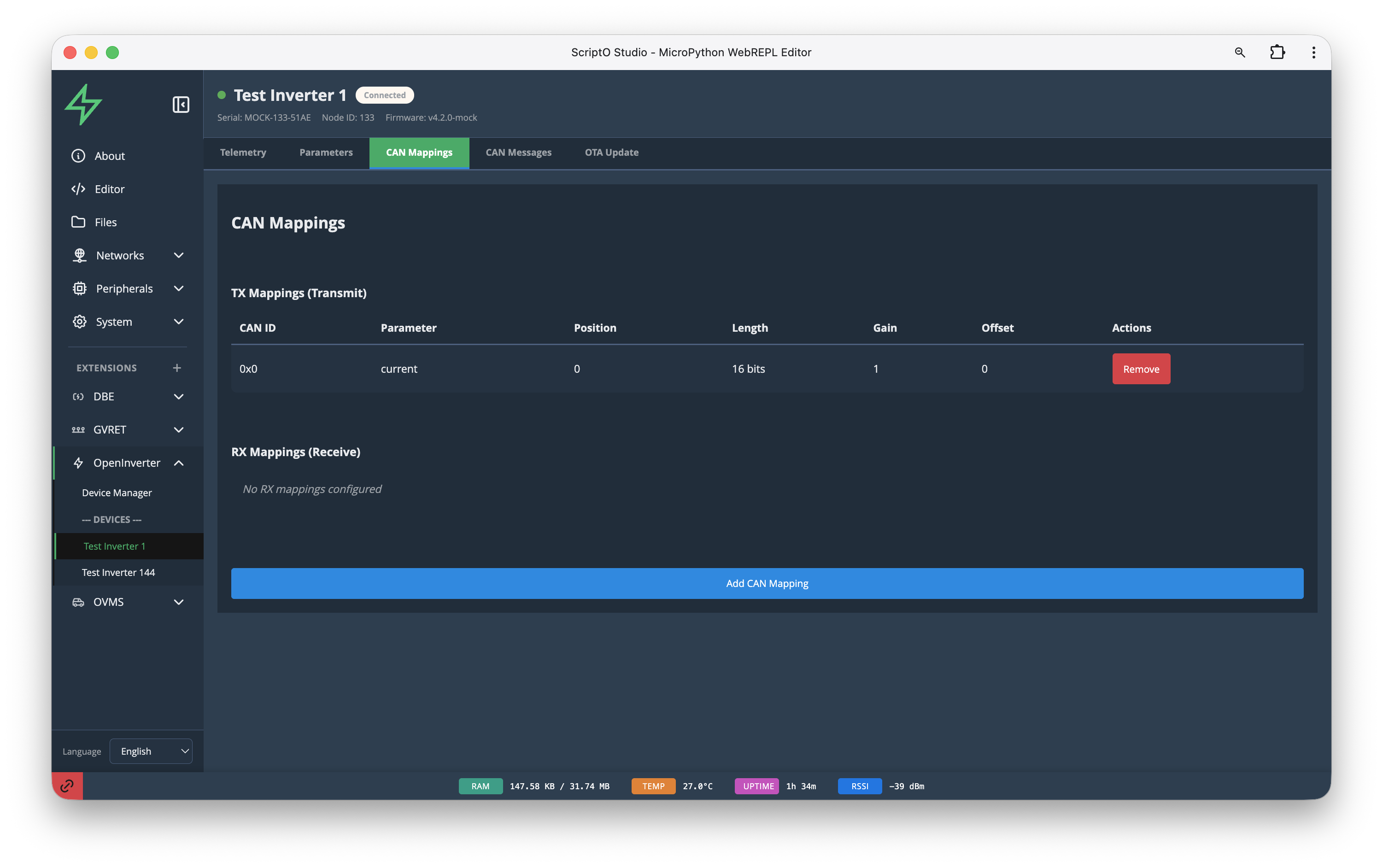Viewport: 1383px width, 868px height.
Task: Switch to the CAN Messages tab
Action: [518, 152]
